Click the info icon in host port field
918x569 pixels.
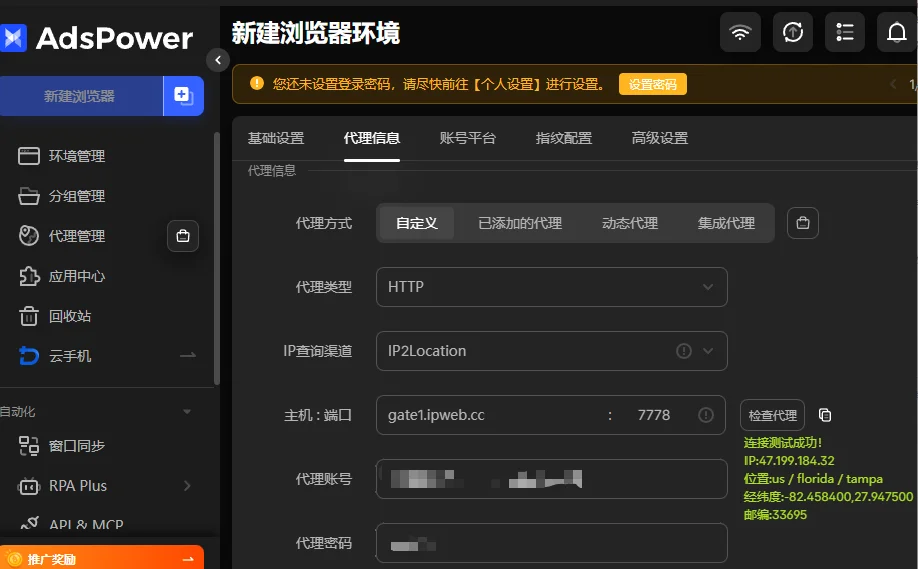tap(706, 415)
